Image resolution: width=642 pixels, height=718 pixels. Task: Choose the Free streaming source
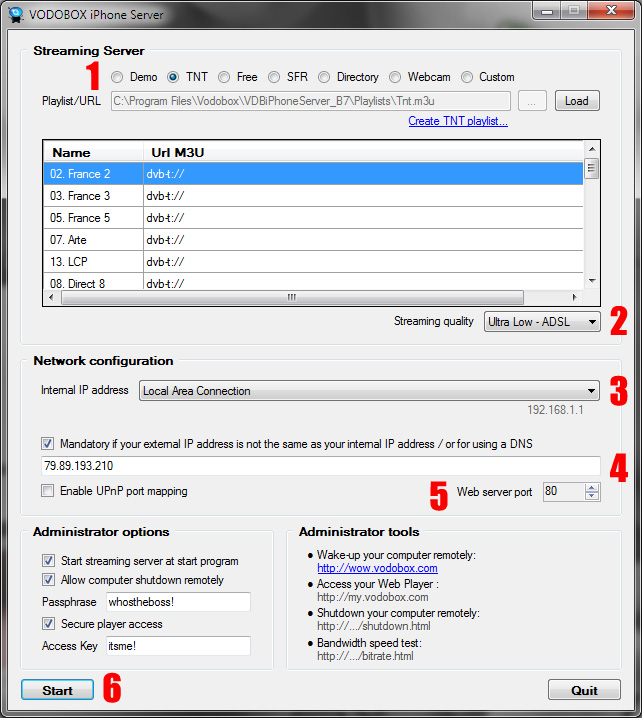click(x=224, y=77)
